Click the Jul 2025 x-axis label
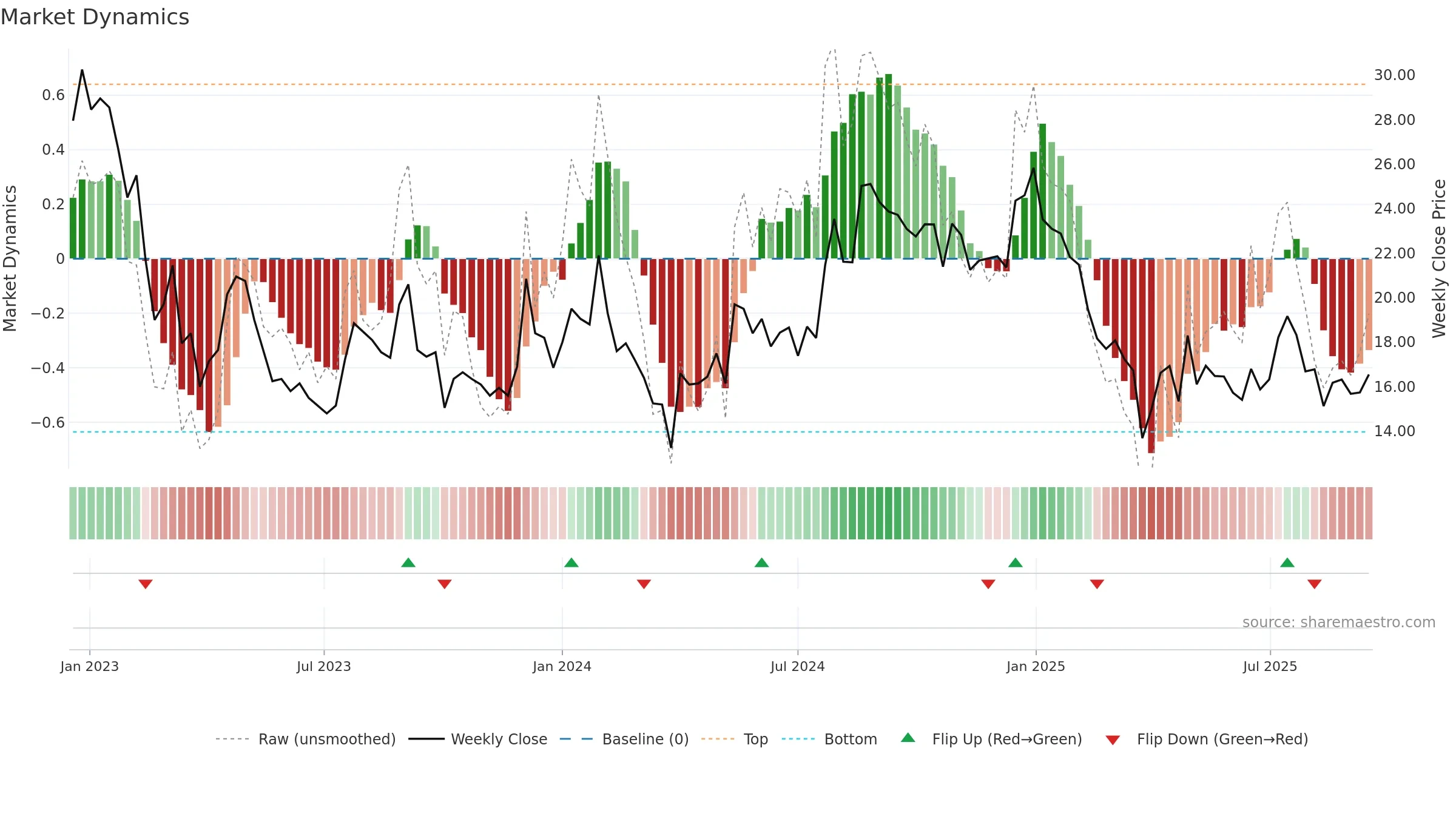Viewport: 1456px width, 819px height. [1270, 666]
